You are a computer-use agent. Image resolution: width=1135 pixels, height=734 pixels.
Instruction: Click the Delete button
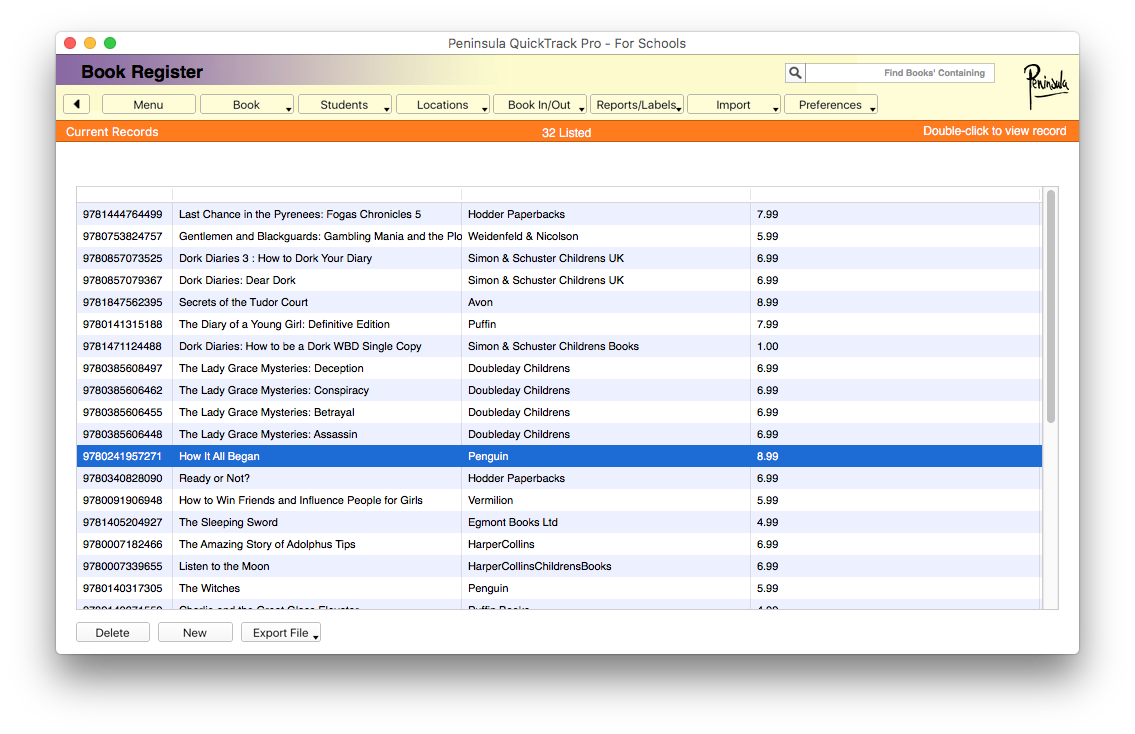click(113, 632)
